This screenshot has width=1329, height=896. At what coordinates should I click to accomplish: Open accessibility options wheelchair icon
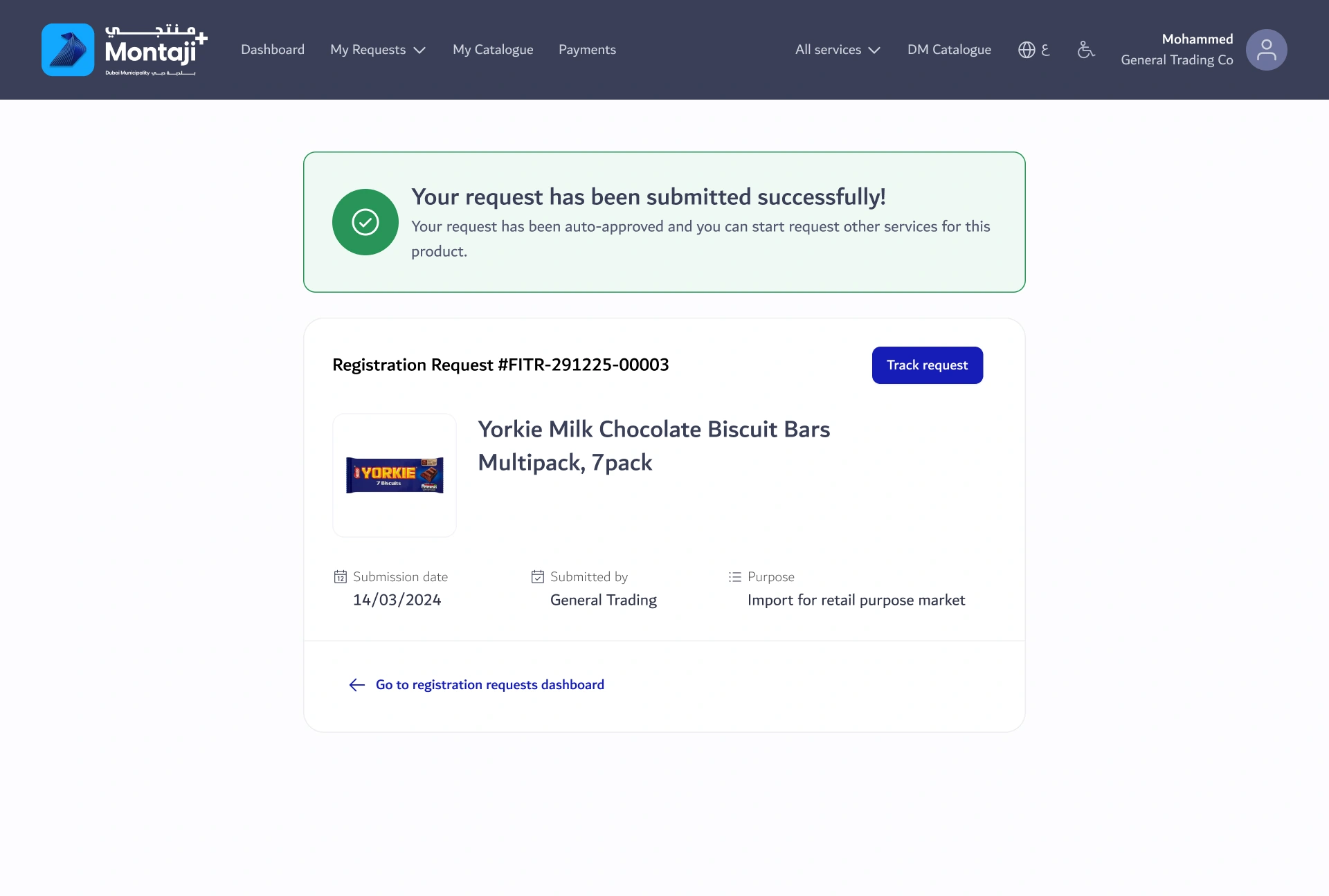[x=1086, y=50]
